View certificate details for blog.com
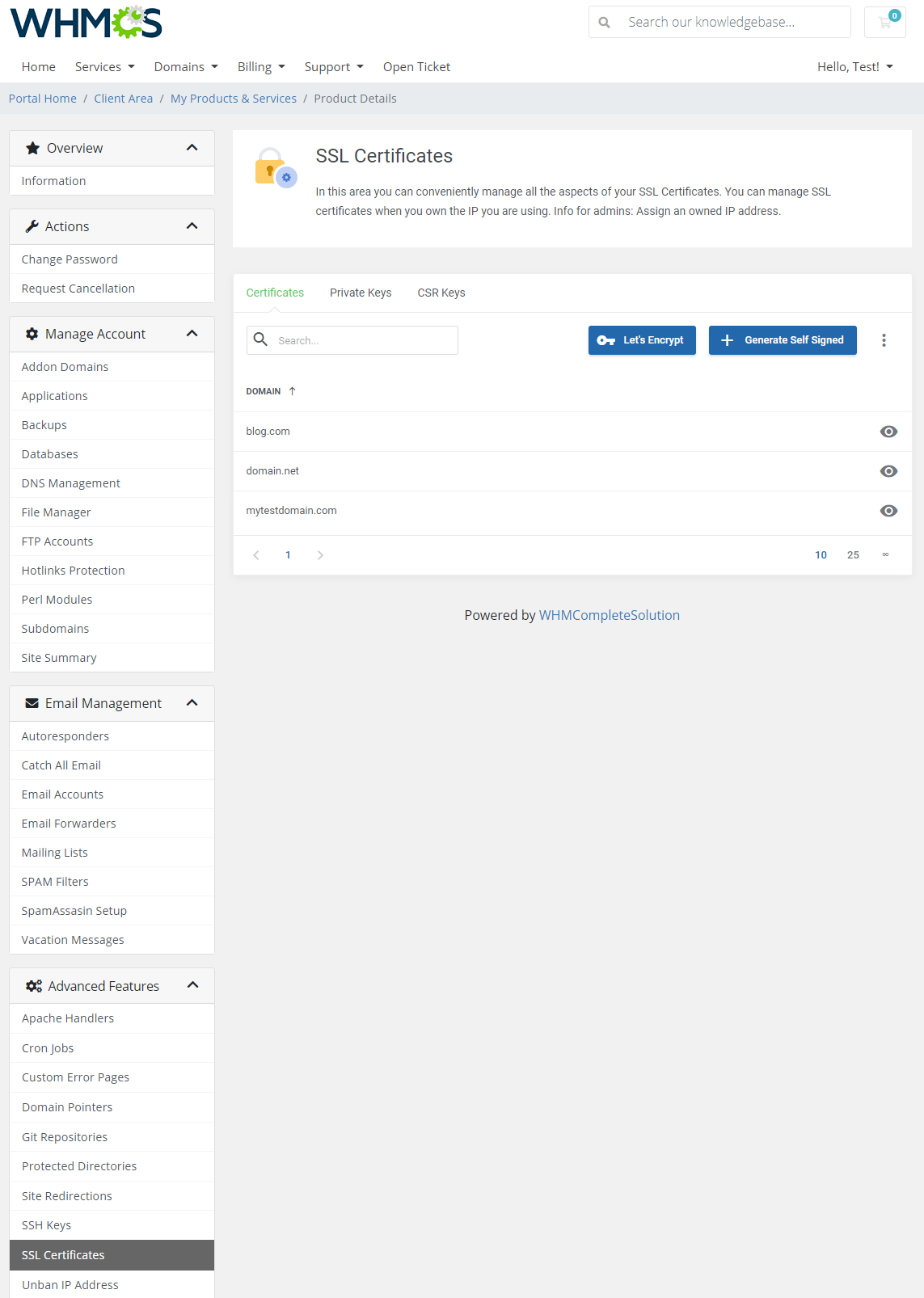Image resolution: width=924 pixels, height=1298 pixels. click(x=888, y=432)
